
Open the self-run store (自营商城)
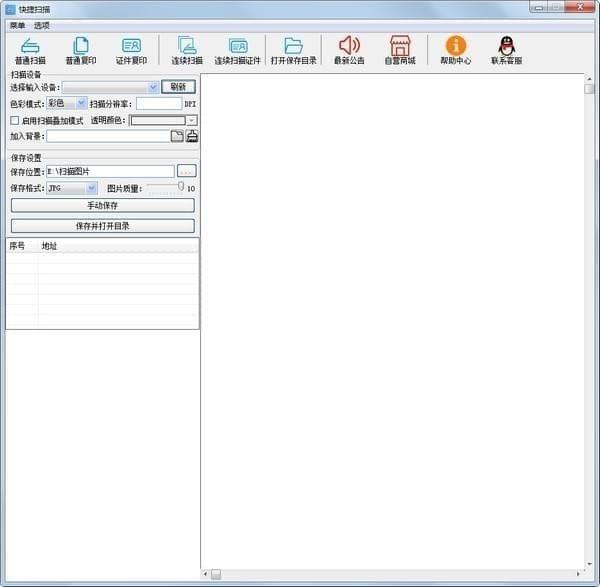[x=400, y=51]
